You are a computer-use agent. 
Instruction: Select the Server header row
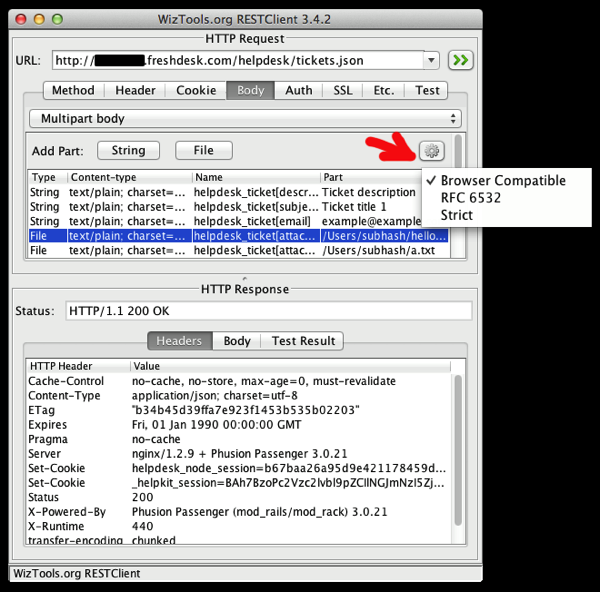[239, 454]
